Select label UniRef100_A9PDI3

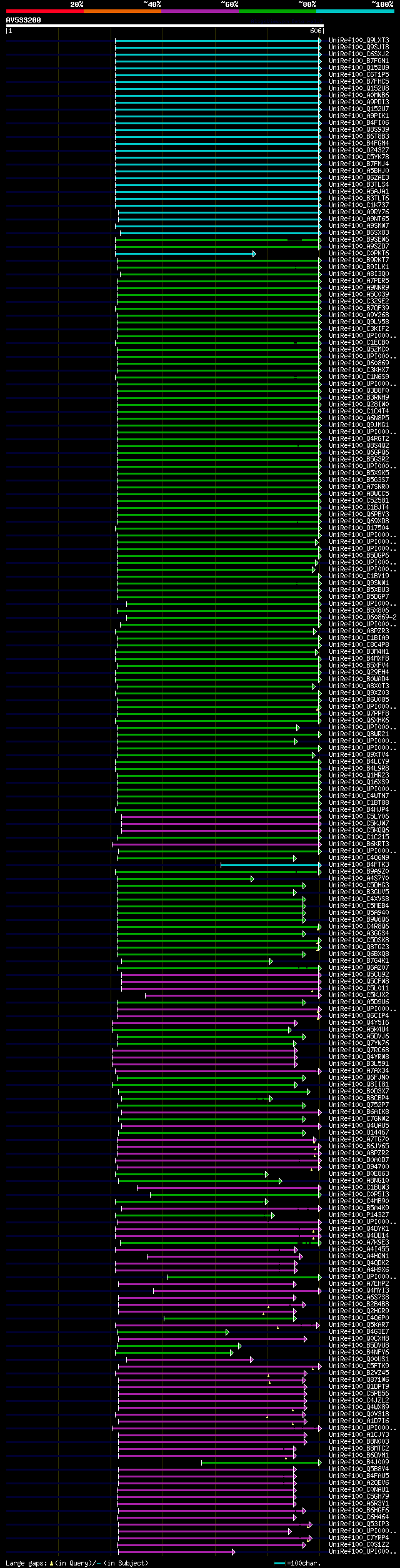click(x=359, y=102)
